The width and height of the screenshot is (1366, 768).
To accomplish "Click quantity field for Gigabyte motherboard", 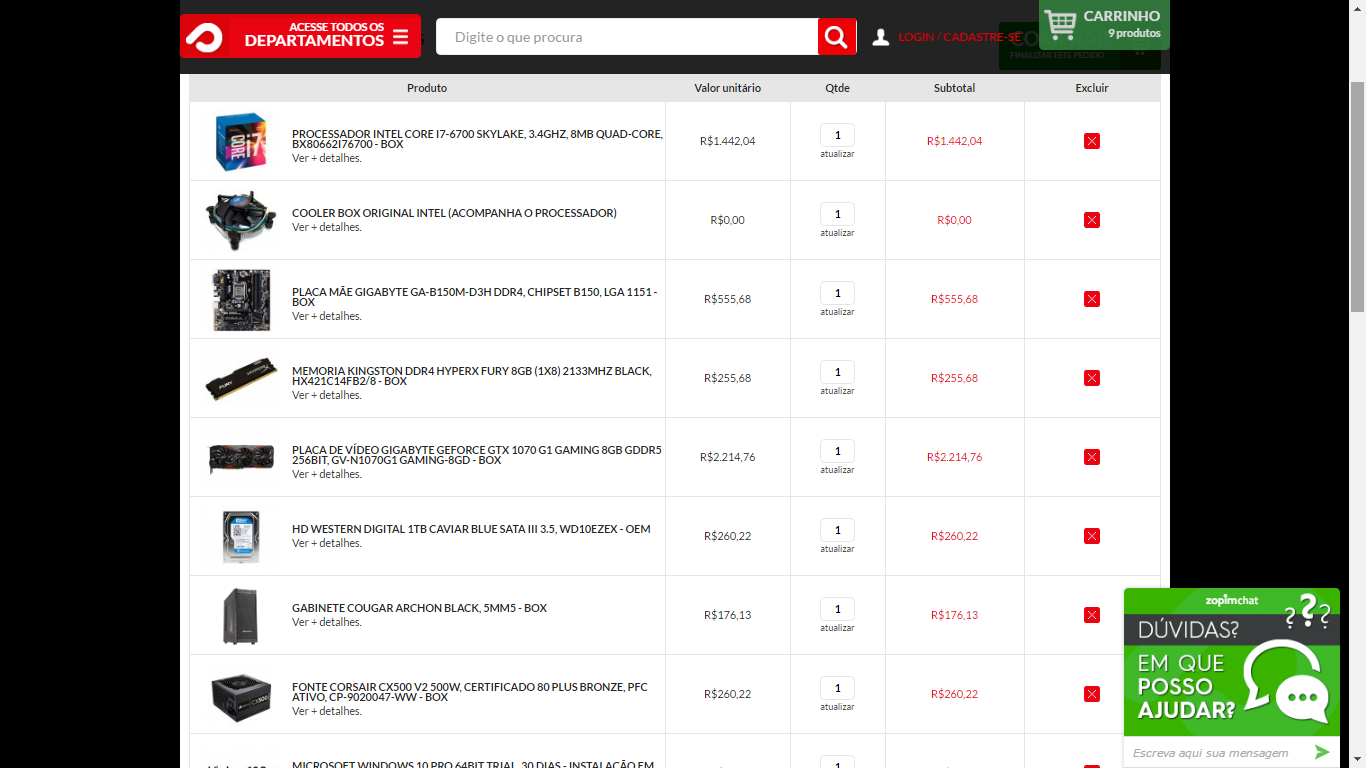I will point(837,293).
